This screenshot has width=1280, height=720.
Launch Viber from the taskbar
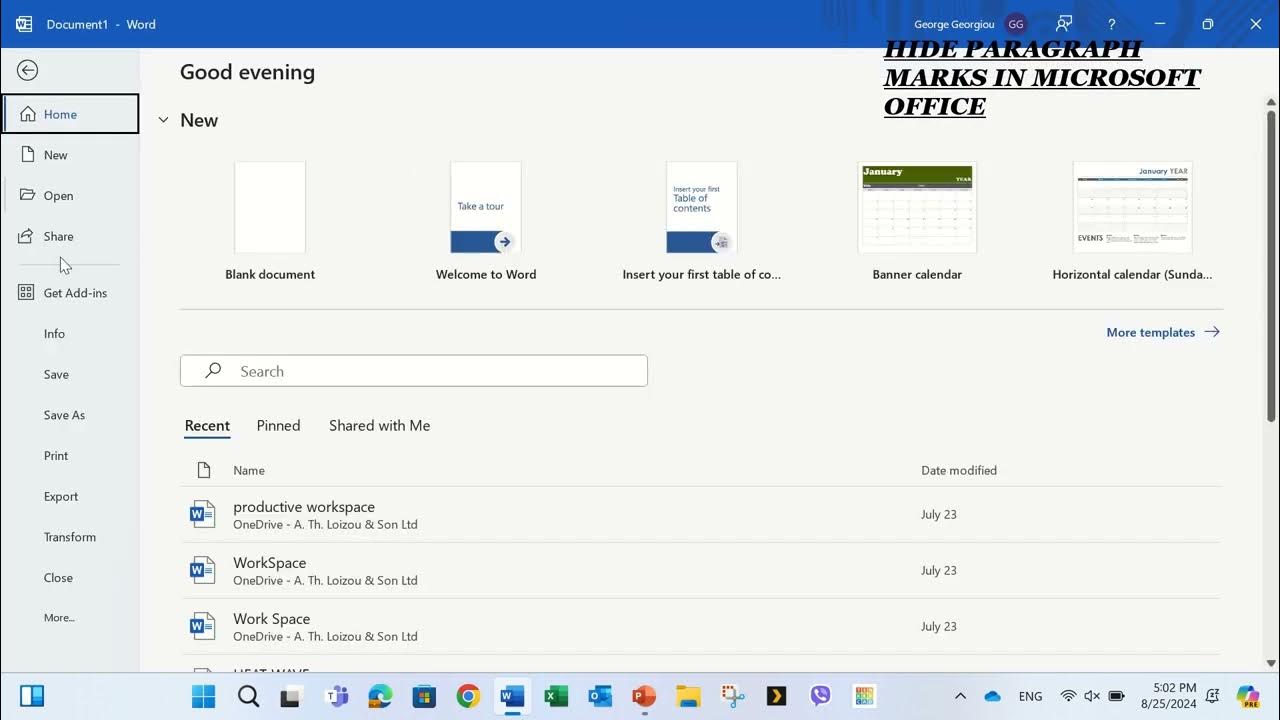coord(821,696)
